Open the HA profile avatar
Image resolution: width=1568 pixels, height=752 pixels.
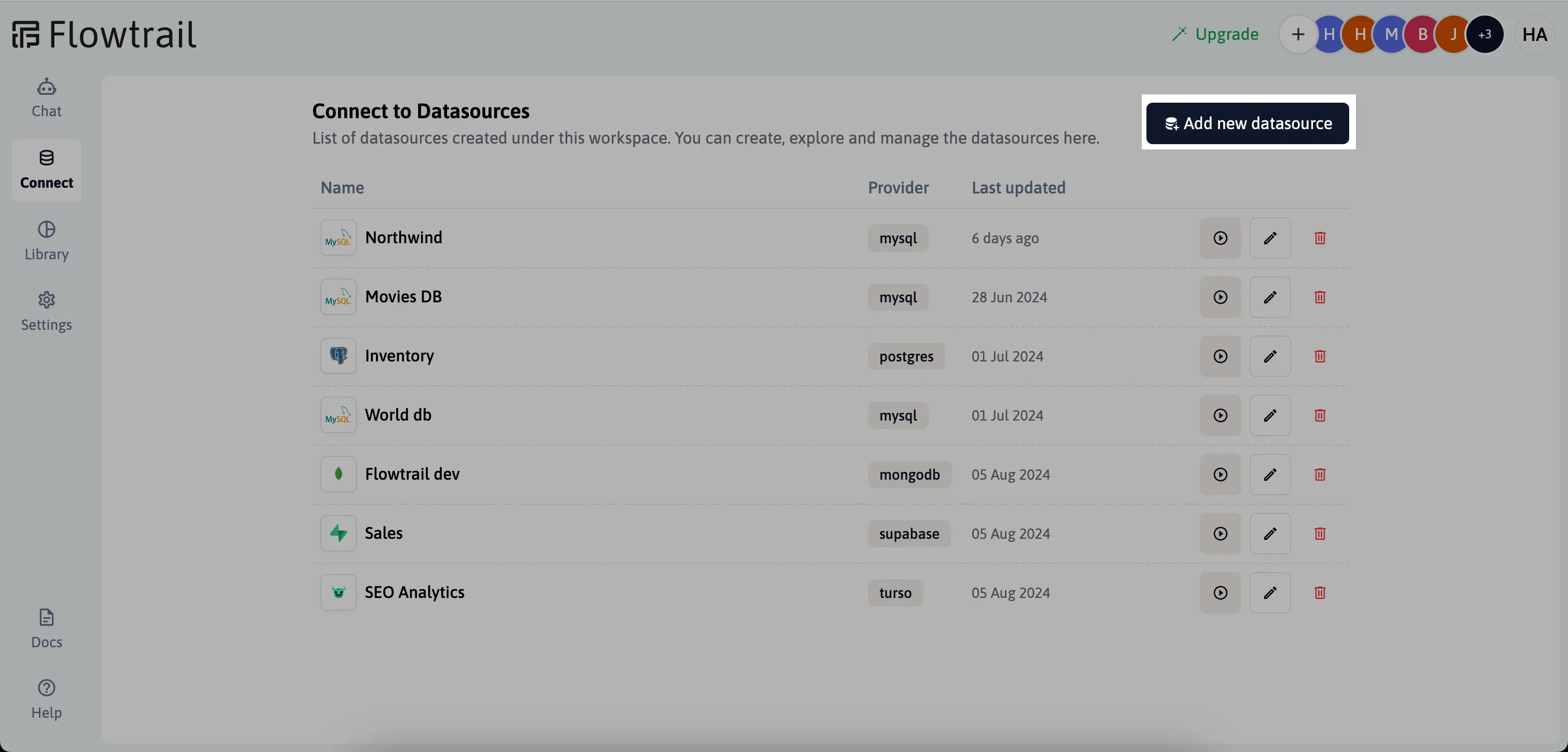tap(1534, 34)
